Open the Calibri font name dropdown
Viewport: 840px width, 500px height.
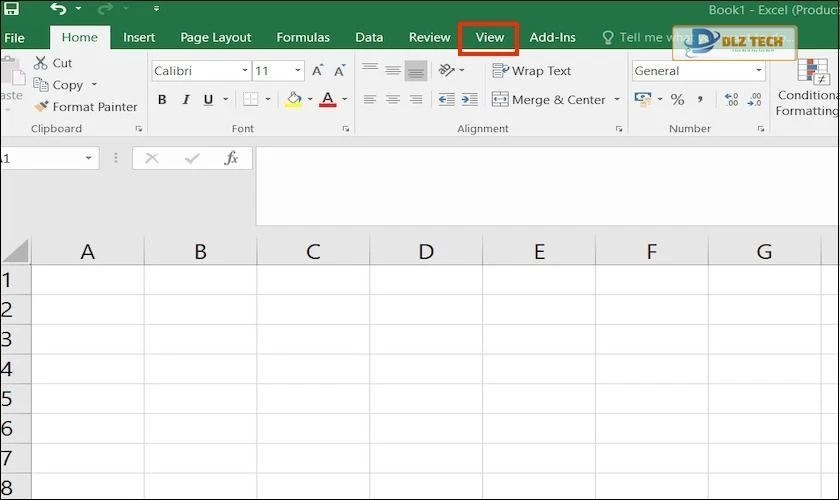click(x=245, y=71)
